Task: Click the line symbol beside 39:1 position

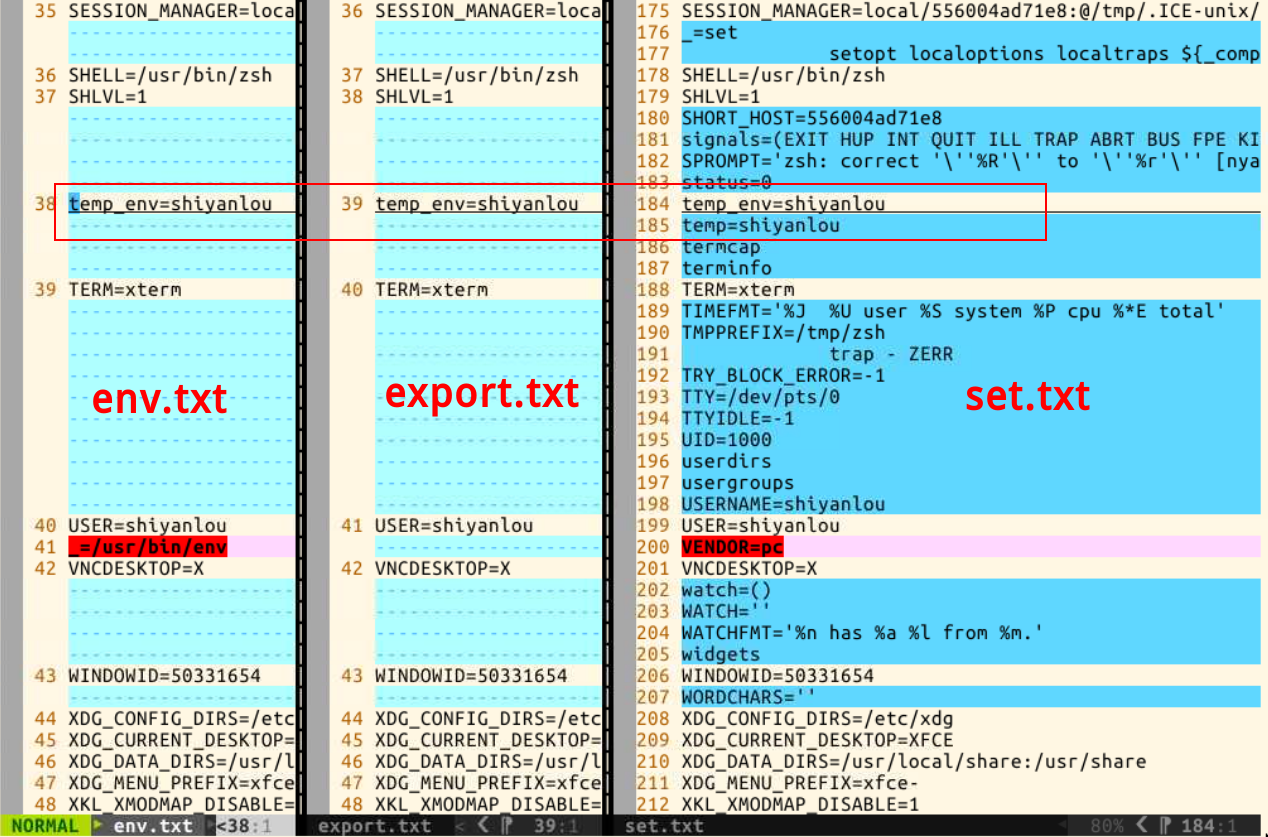Action: (508, 826)
